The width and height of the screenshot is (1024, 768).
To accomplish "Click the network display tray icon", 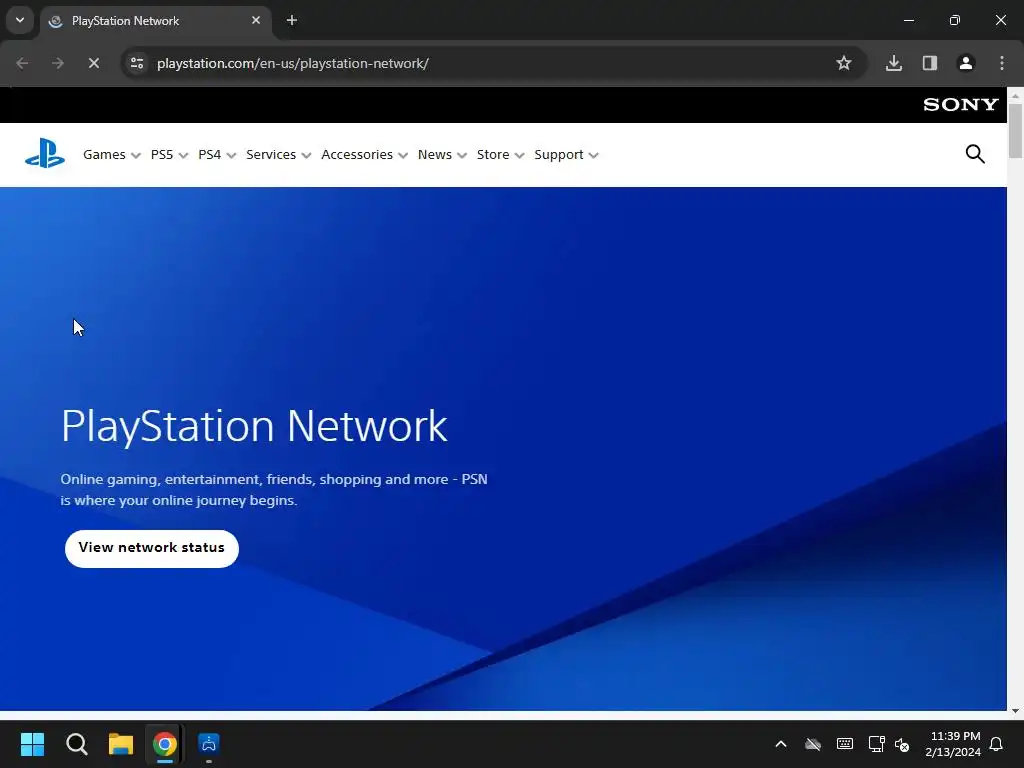I will click(x=876, y=744).
